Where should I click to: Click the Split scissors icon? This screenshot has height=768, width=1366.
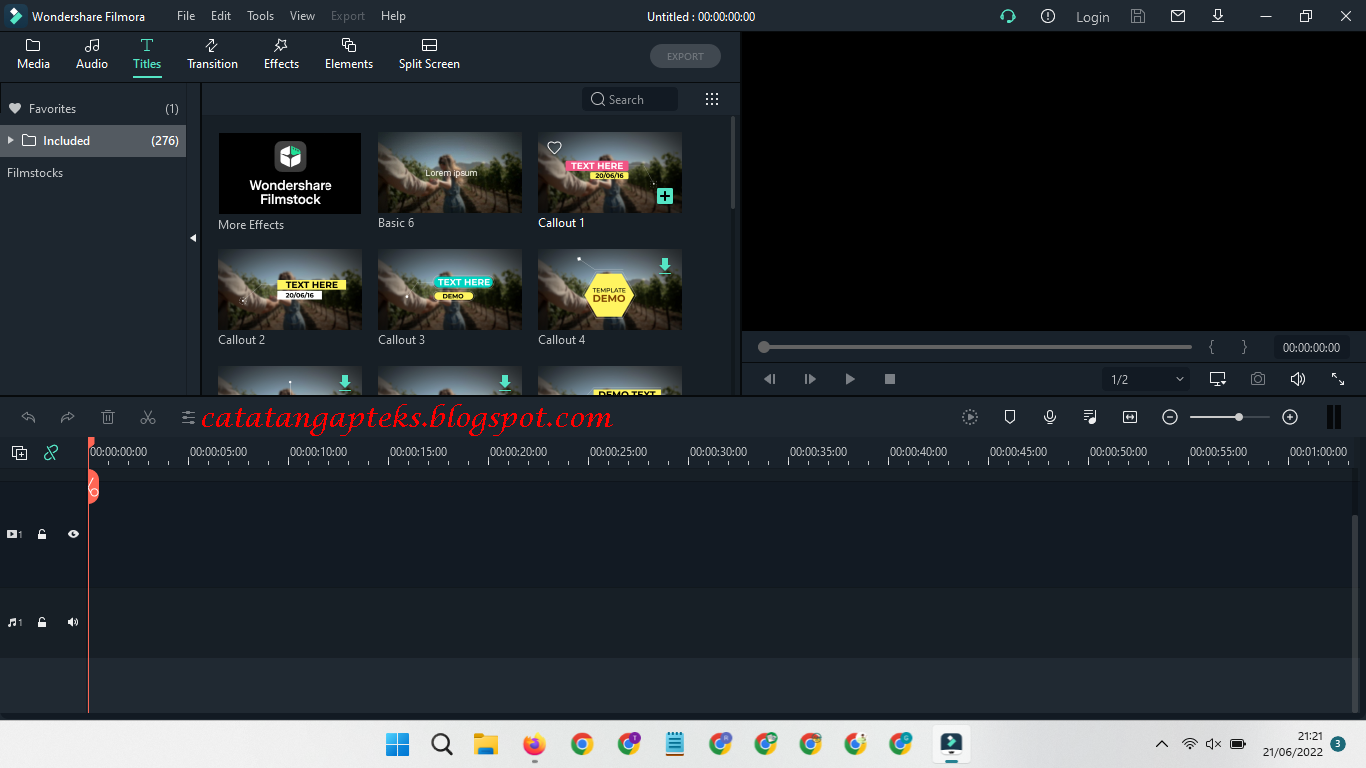pyautogui.click(x=148, y=417)
